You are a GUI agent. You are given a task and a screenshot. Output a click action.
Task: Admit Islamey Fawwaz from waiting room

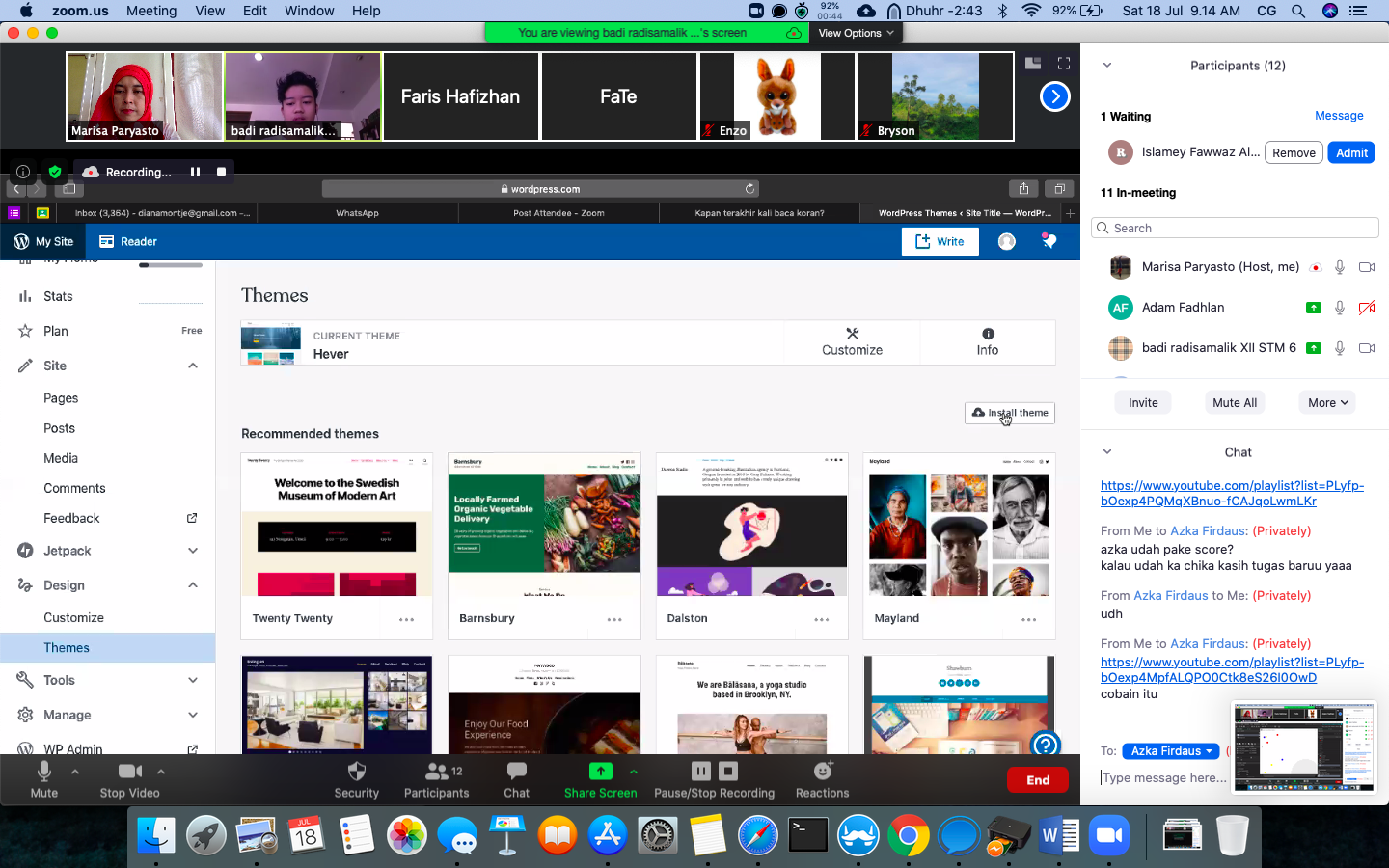coord(1351,152)
